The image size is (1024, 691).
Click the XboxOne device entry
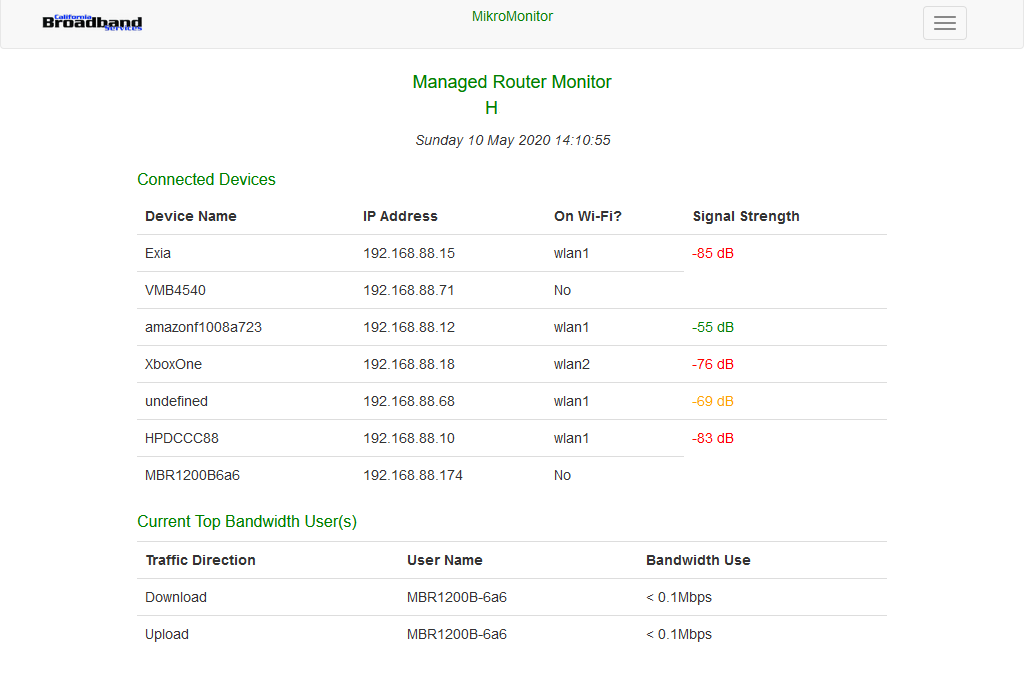(x=173, y=364)
